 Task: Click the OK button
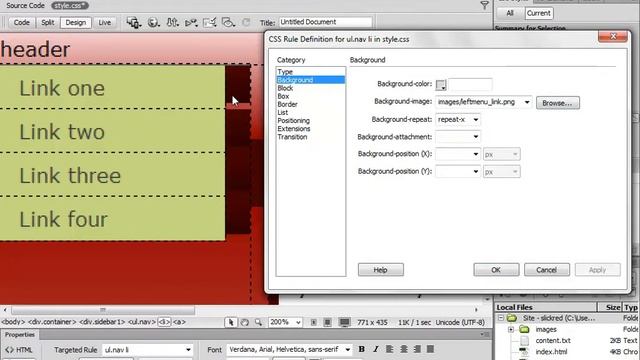[496, 270]
